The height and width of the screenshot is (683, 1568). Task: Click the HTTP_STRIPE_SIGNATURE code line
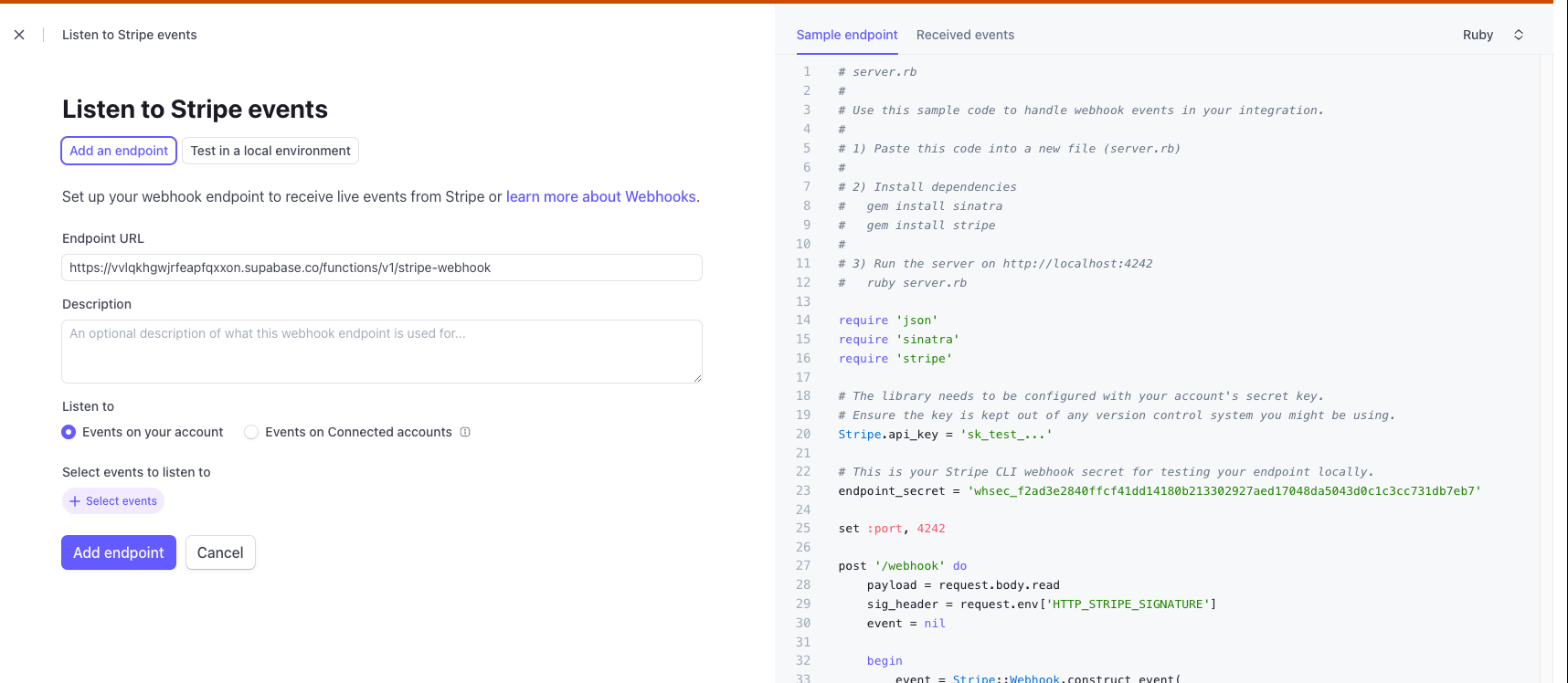tap(1042, 604)
